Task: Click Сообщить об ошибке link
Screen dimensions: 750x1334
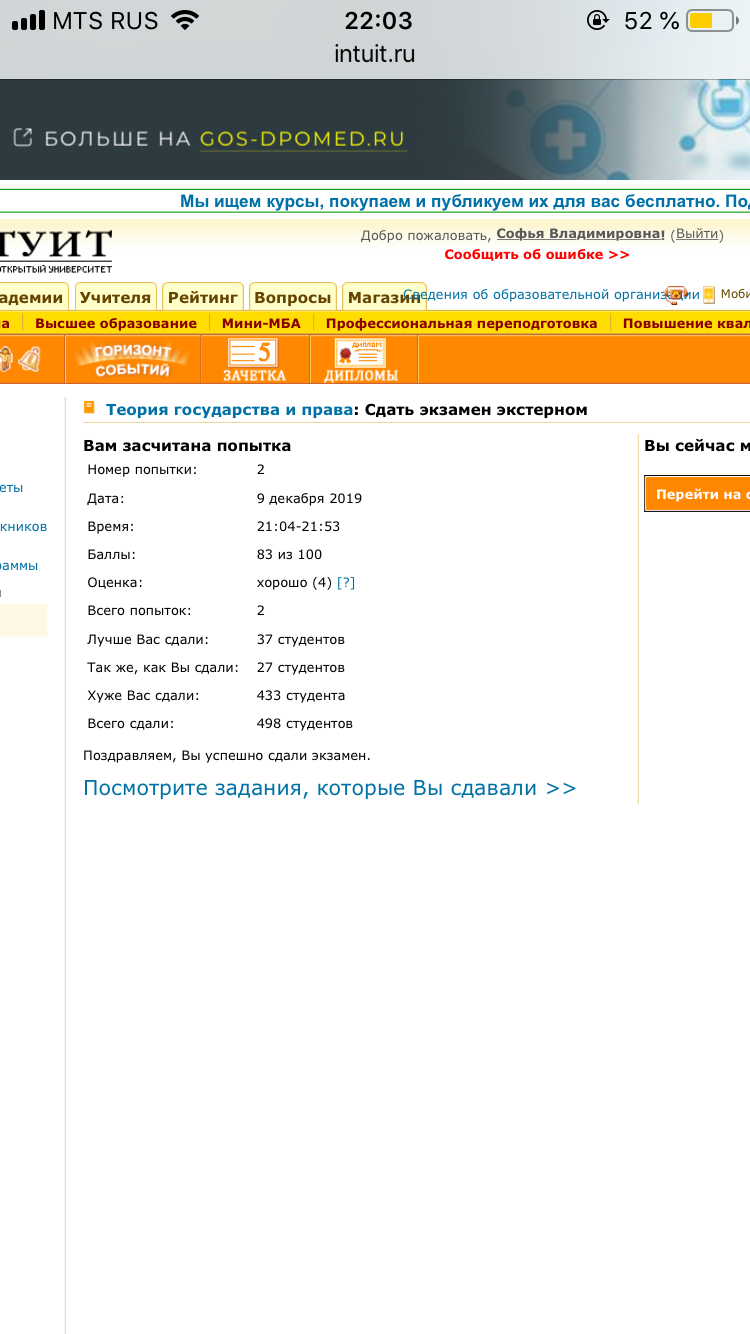Action: 537,254
